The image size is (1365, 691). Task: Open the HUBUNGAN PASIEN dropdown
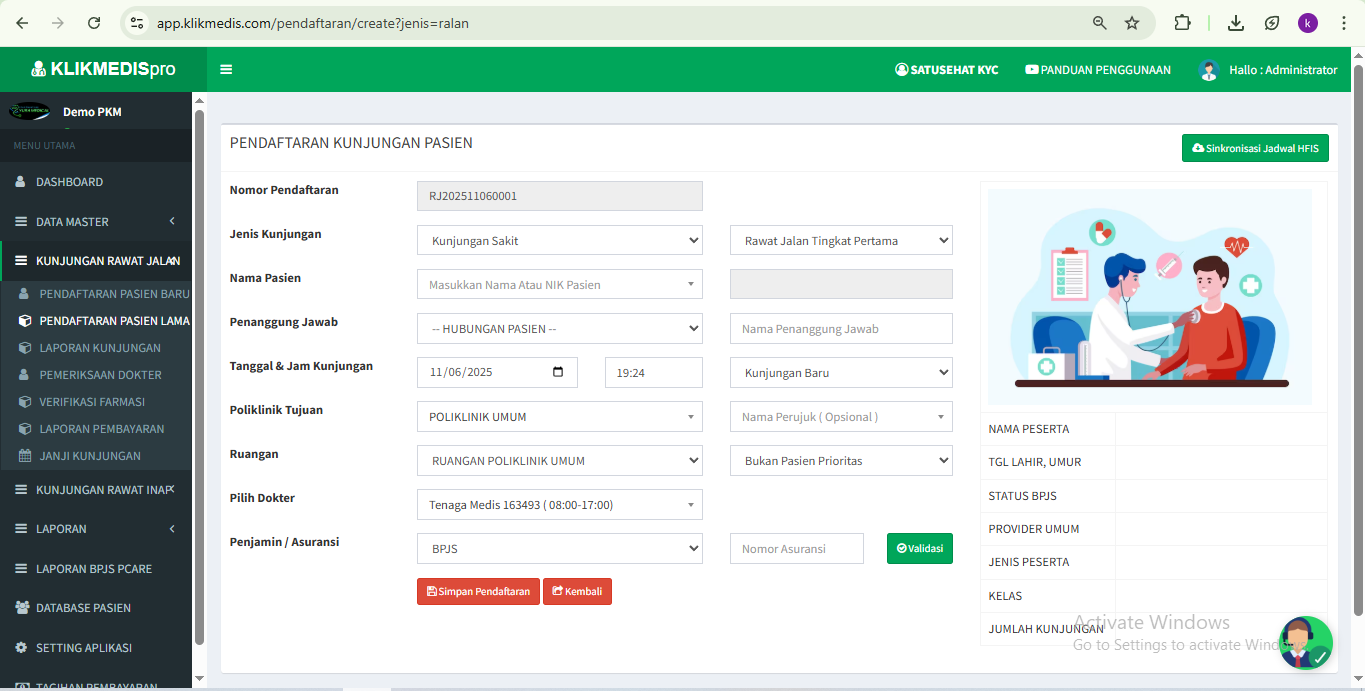(x=560, y=328)
